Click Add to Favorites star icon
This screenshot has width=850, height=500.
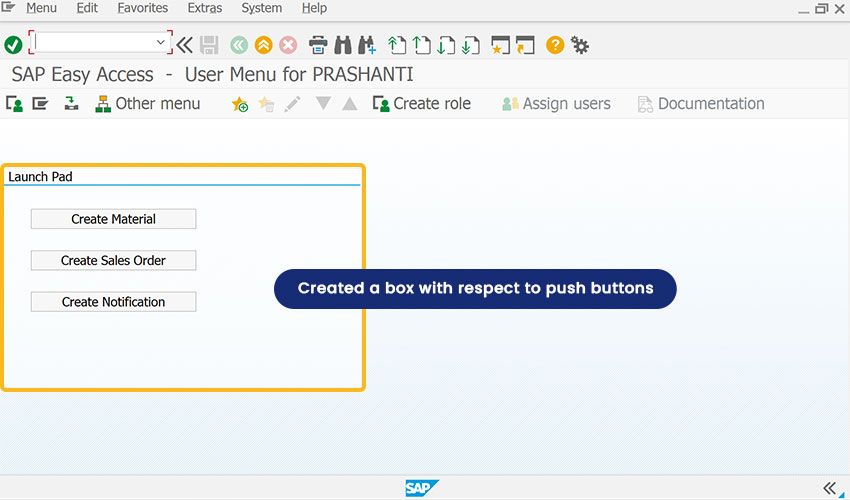tap(240, 104)
